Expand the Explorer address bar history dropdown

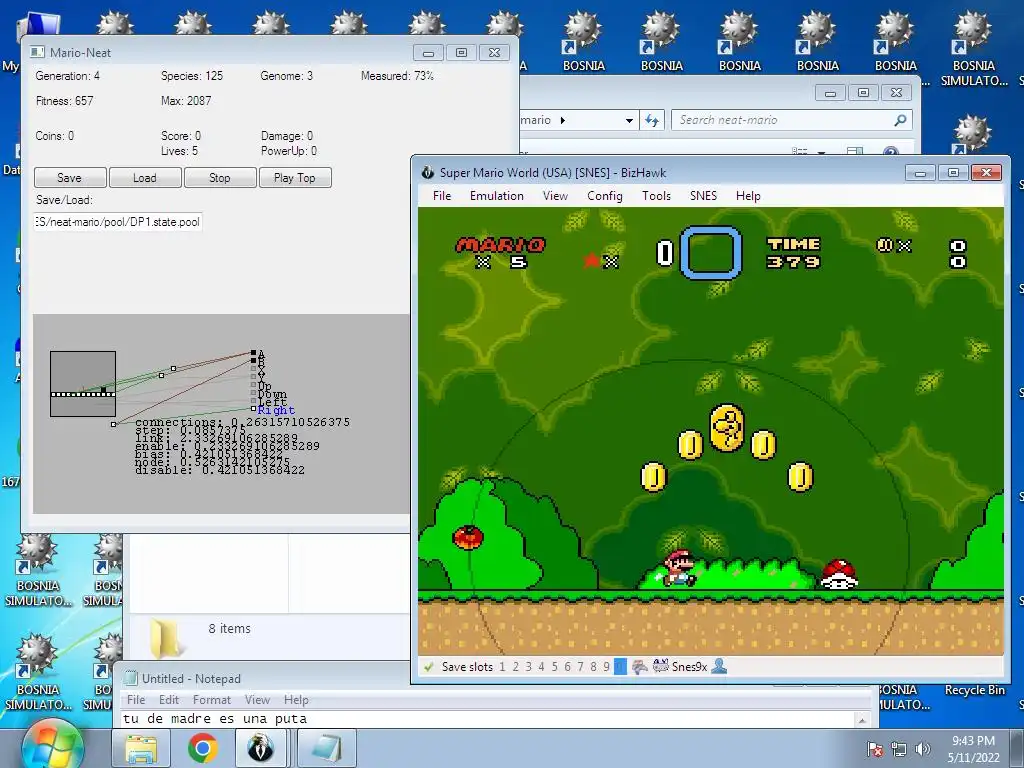(629, 120)
